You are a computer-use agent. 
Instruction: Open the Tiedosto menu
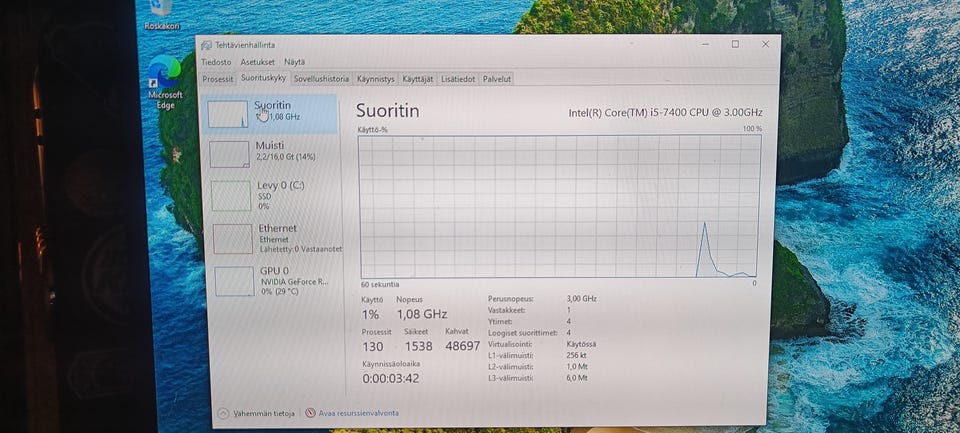pos(216,62)
